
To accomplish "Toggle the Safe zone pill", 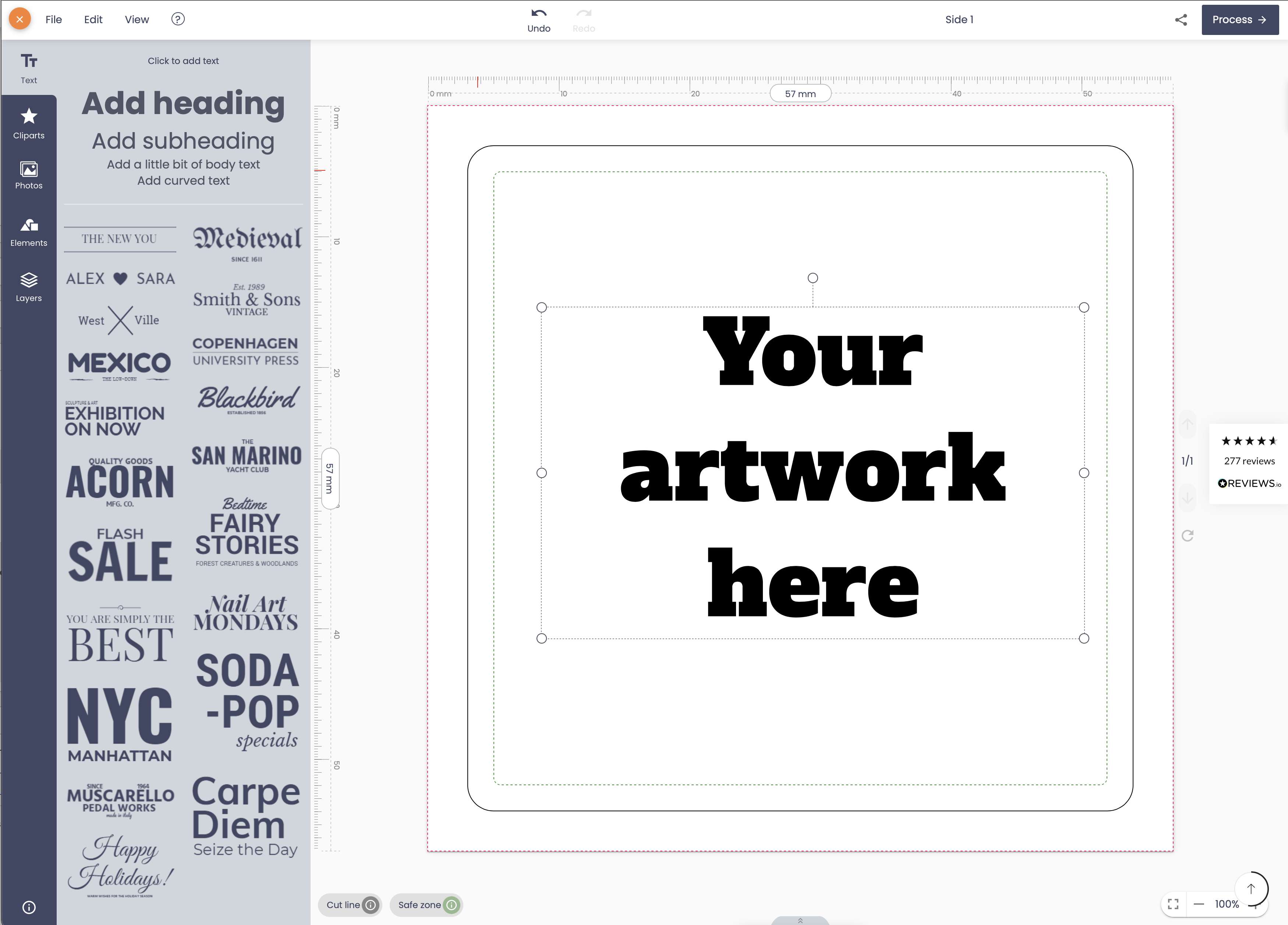I will 427,905.
